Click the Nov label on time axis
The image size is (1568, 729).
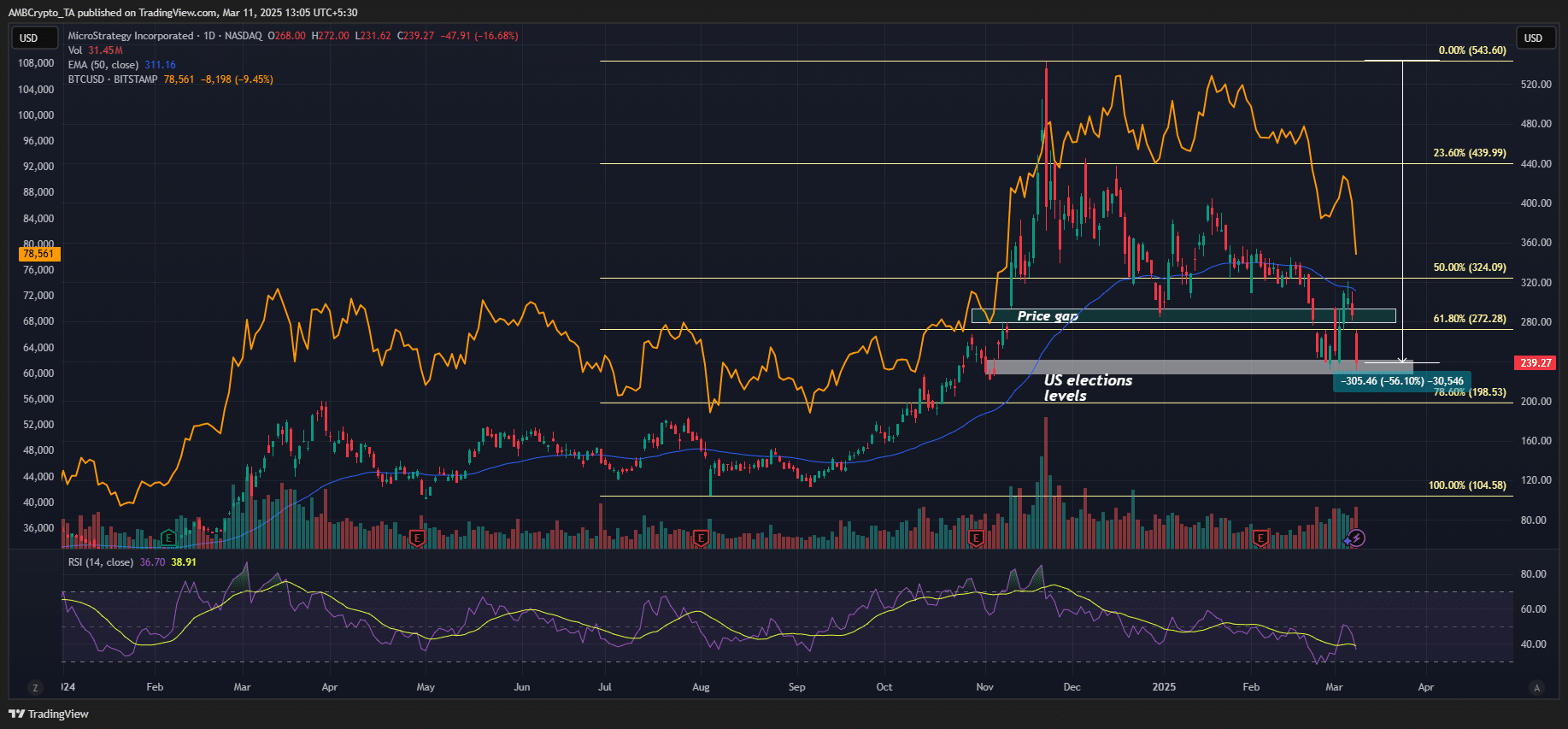[x=985, y=687]
